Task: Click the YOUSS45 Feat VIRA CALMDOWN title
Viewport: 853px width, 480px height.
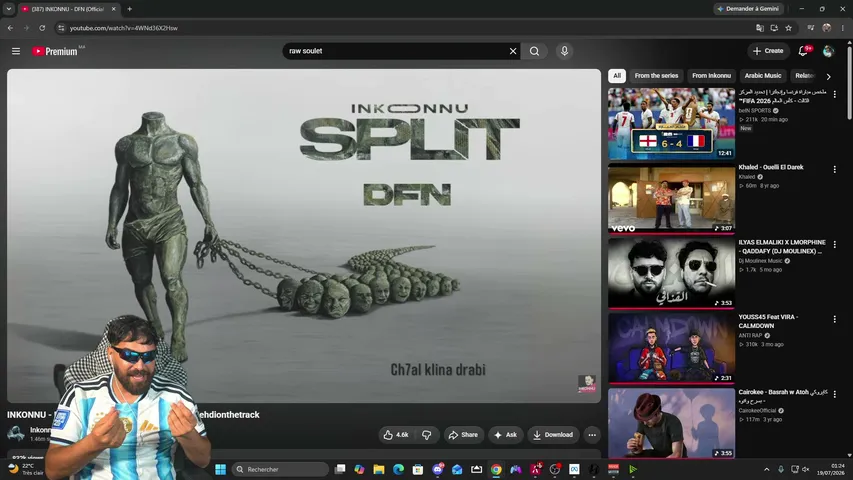Action: pos(768,321)
